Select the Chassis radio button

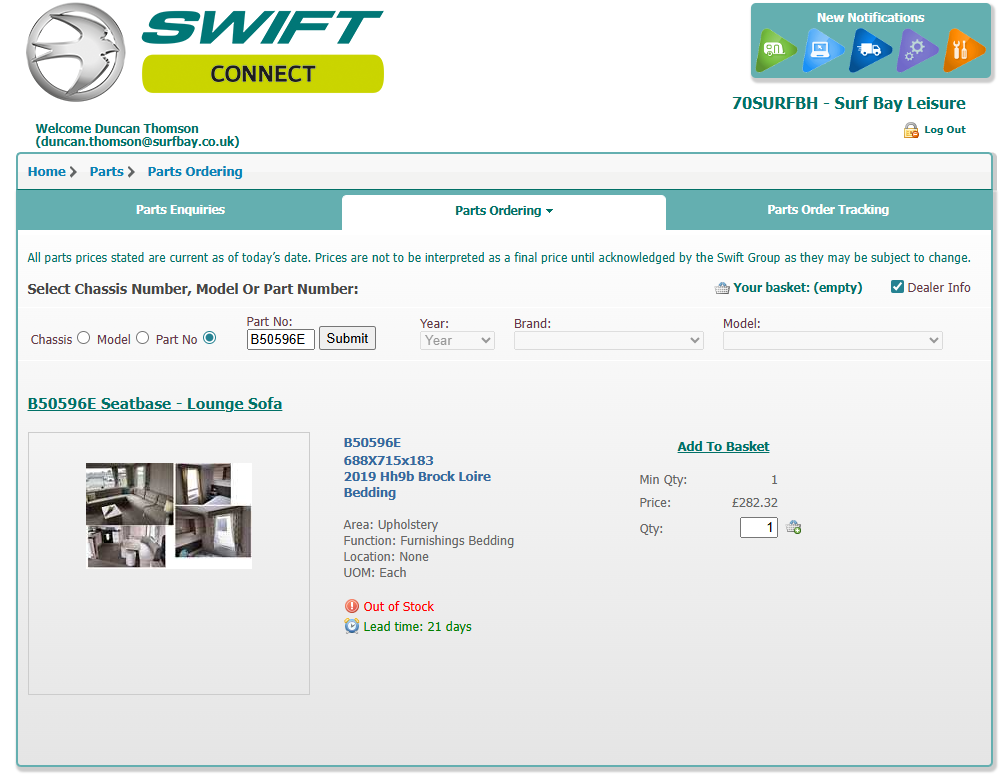pyautogui.click(x=84, y=338)
